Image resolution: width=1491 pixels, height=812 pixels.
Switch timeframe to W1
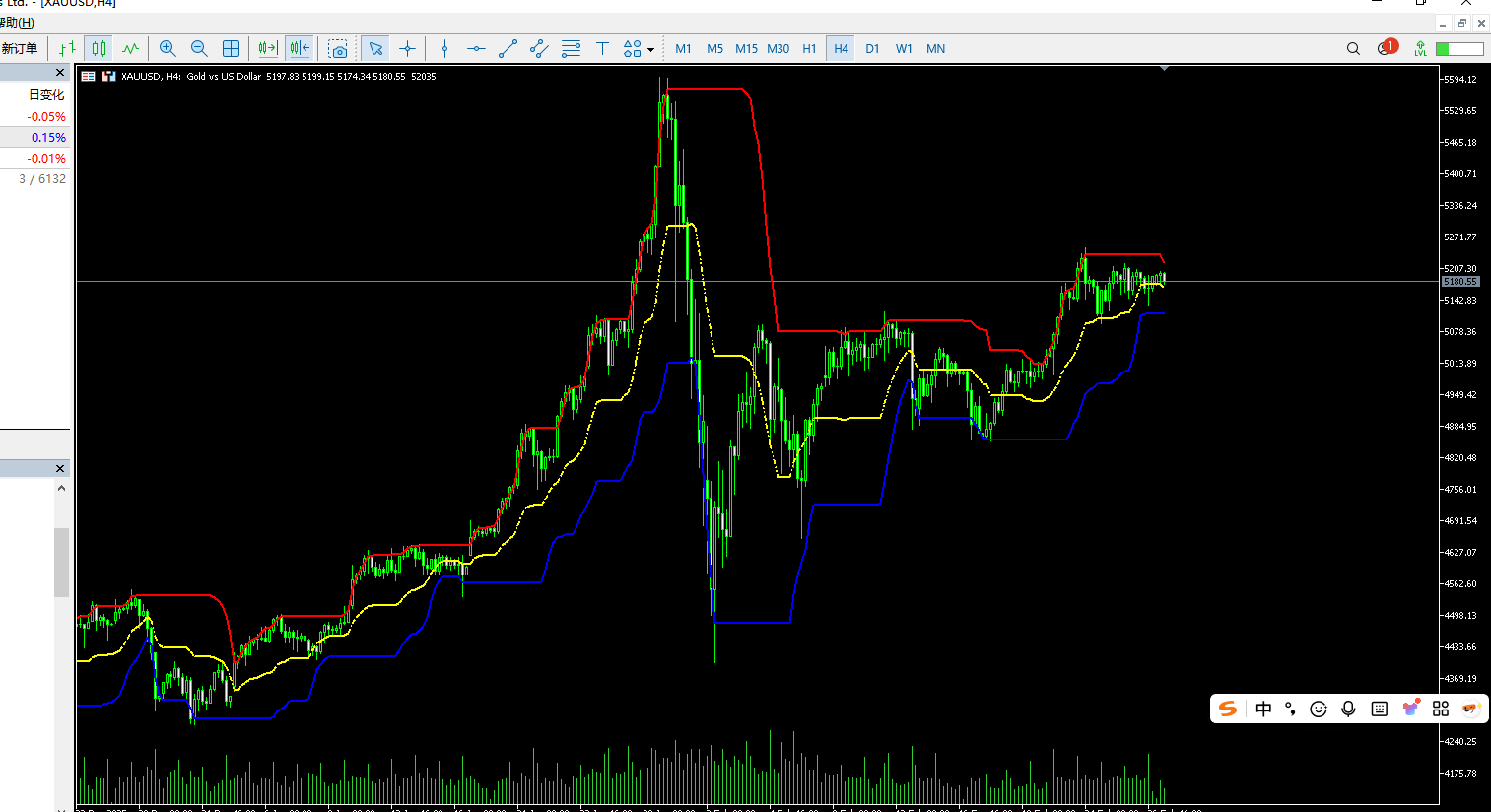coord(904,48)
